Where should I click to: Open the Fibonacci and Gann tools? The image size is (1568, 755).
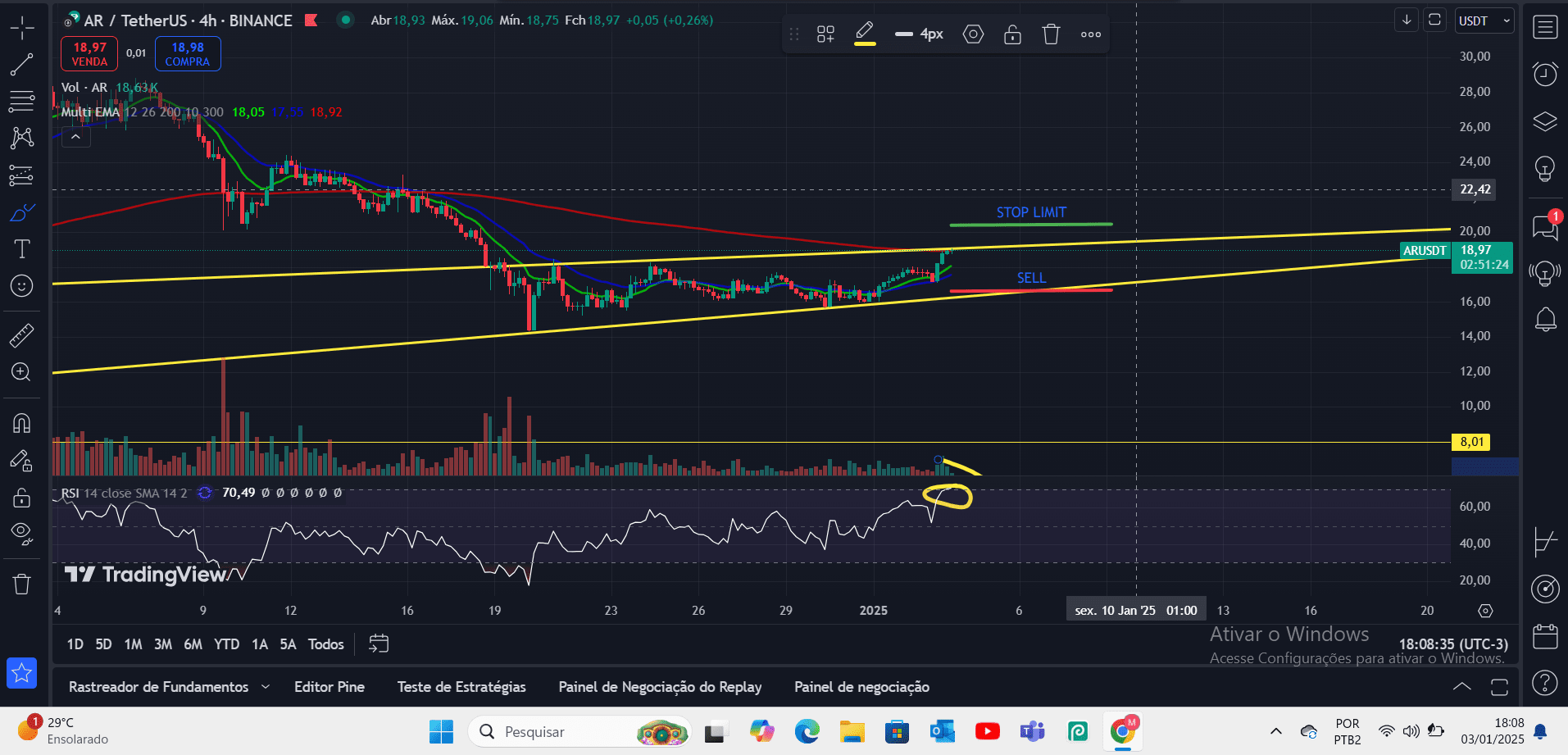click(22, 102)
